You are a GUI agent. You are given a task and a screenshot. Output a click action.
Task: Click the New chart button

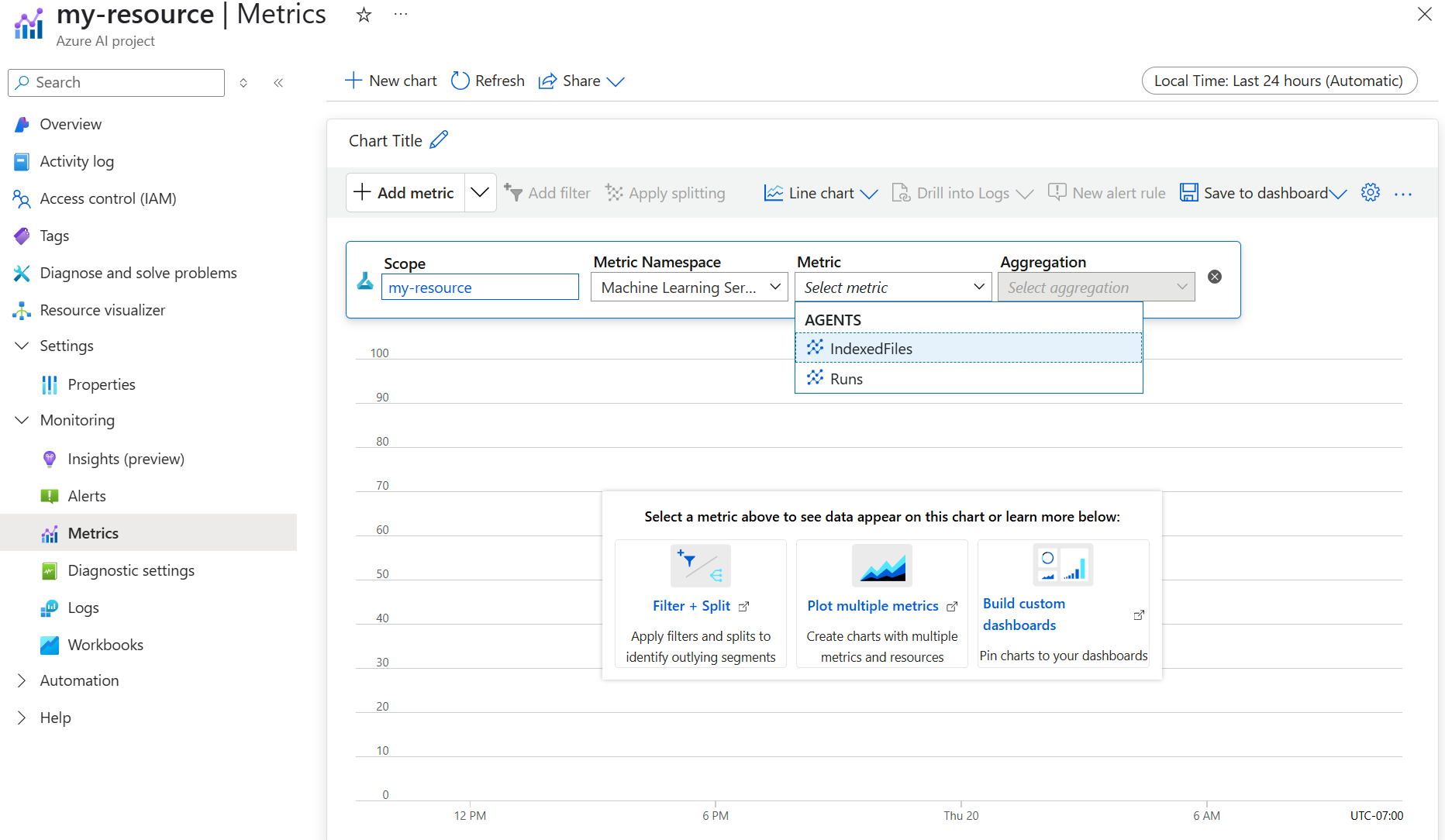click(x=391, y=81)
